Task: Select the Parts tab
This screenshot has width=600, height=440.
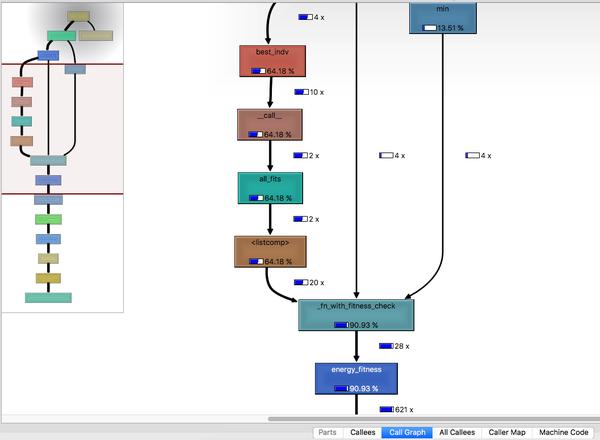Action: pyautogui.click(x=328, y=432)
